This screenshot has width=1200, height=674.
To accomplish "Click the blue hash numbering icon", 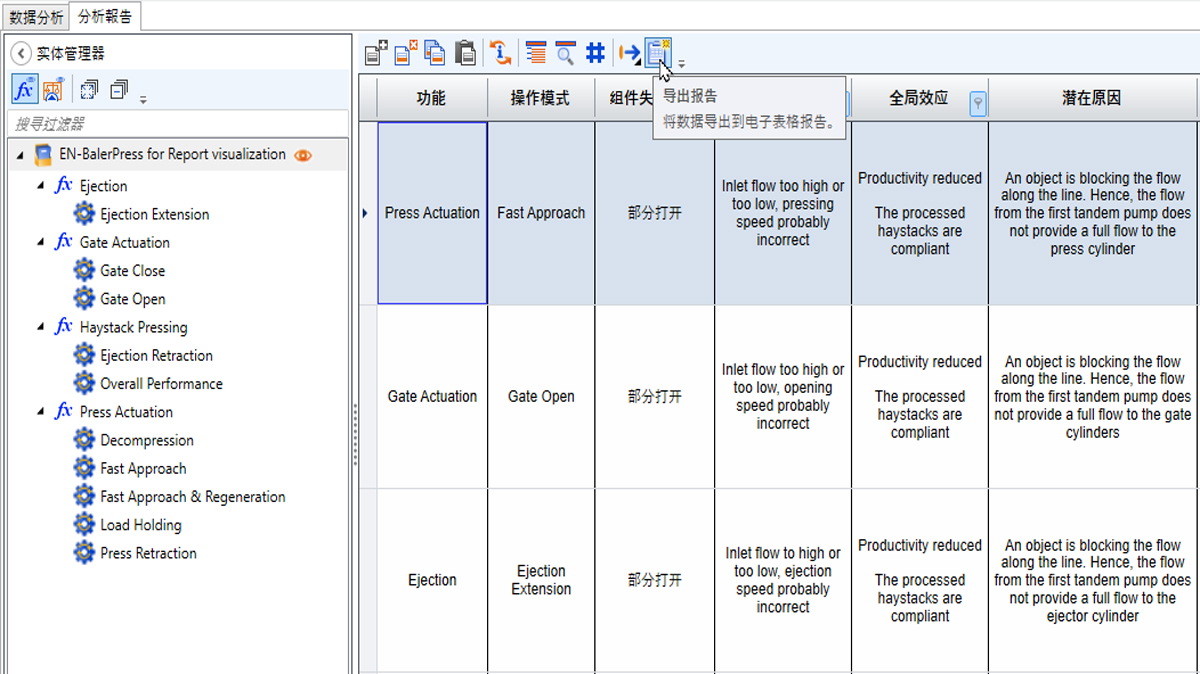I will (595, 53).
